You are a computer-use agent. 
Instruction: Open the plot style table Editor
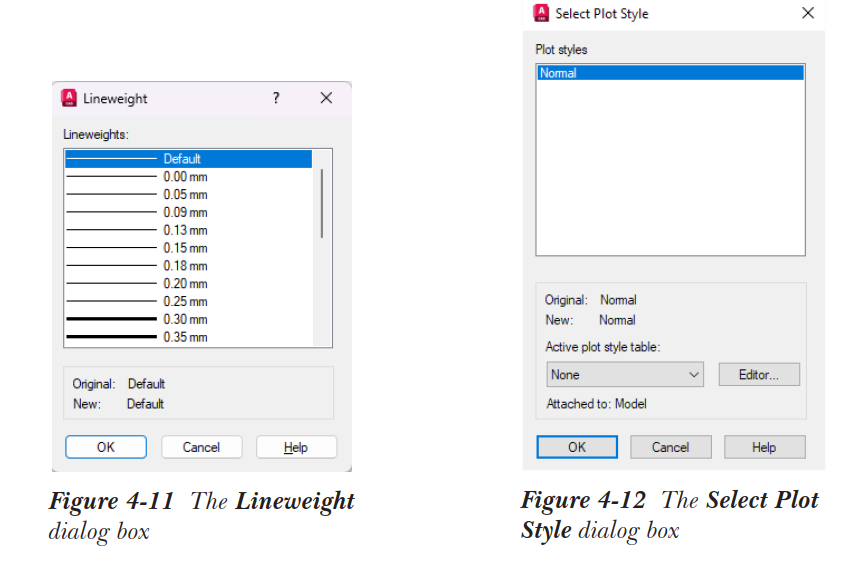pyautogui.click(x=759, y=374)
